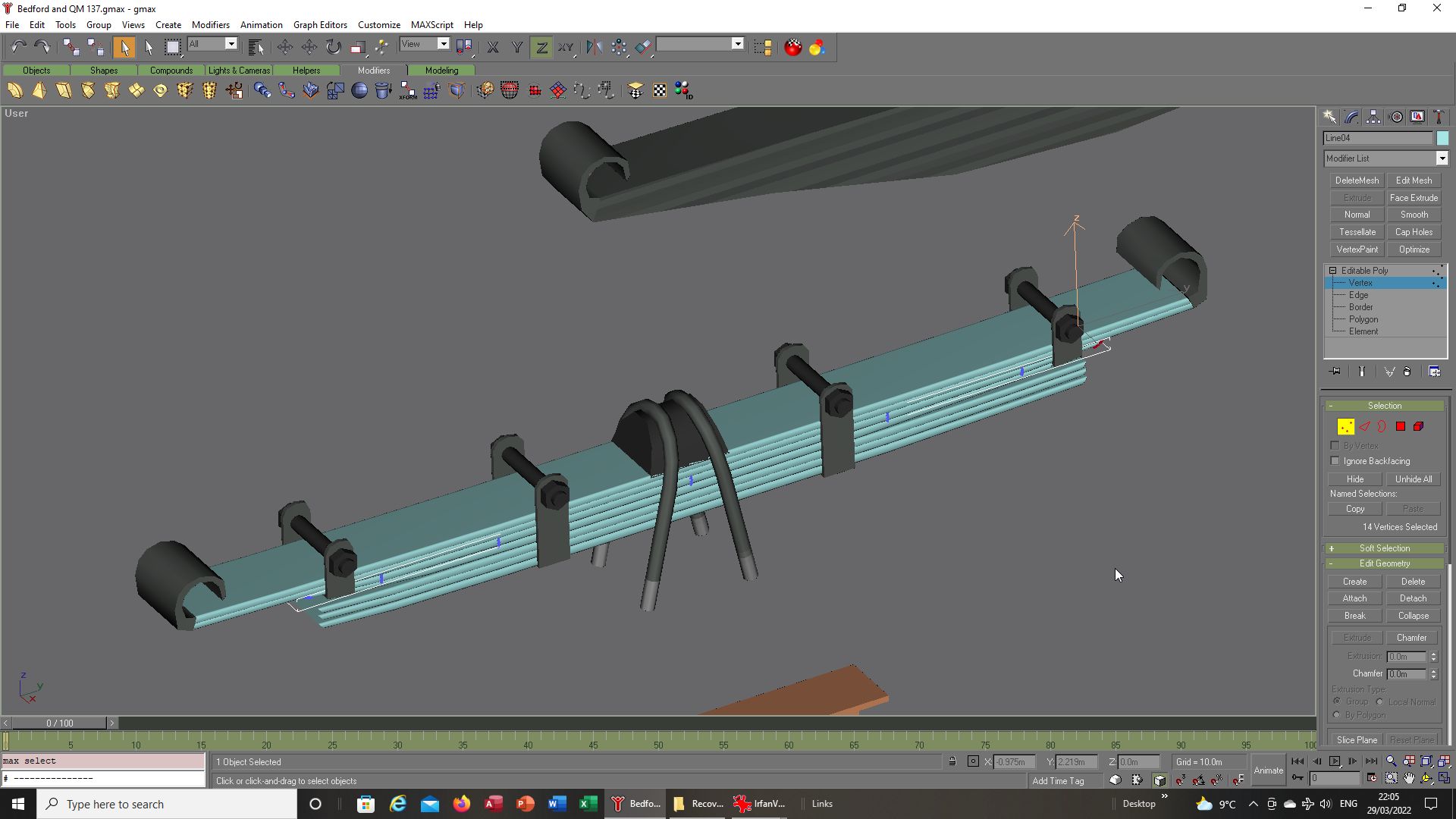1456x819 pixels.
Task: Click the Unhide All button
Action: coord(1413,479)
